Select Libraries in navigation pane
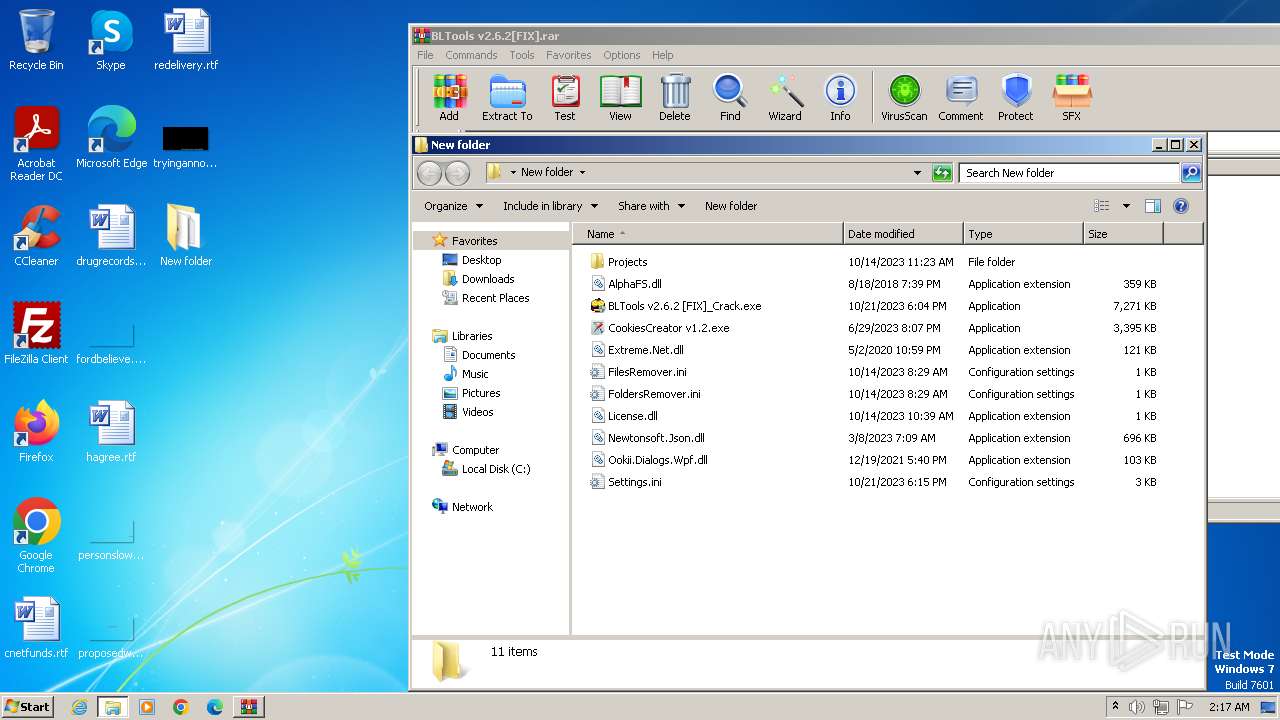 coord(472,336)
